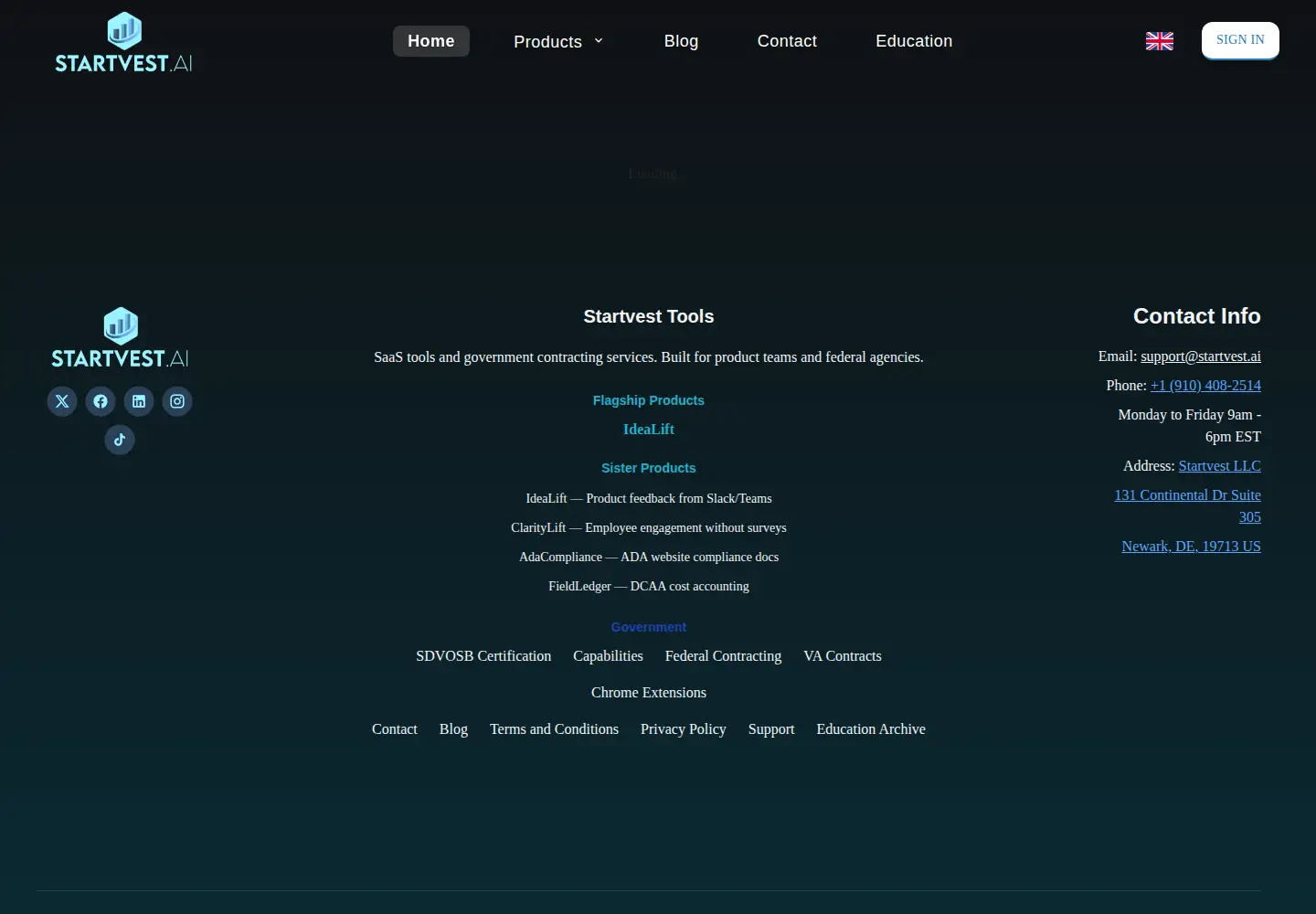Open the LinkedIn social link
1316x914 pixels.
point(139,401)
